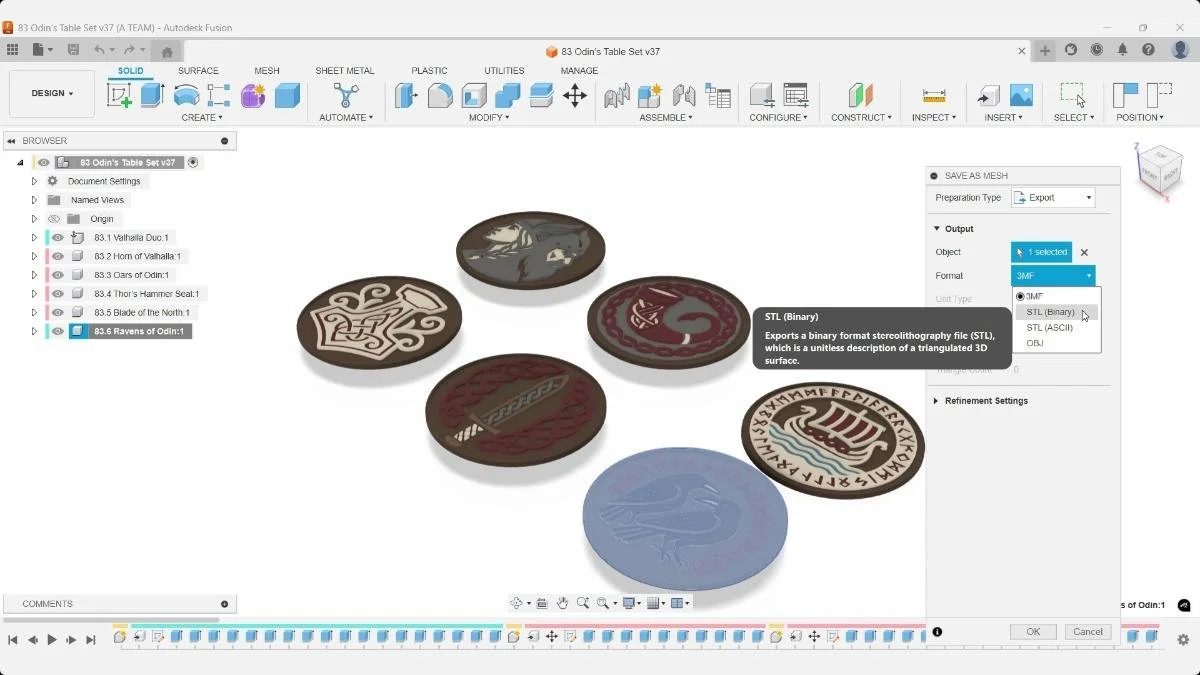Show the hidden Origin folder

click(x=54, y=219)
